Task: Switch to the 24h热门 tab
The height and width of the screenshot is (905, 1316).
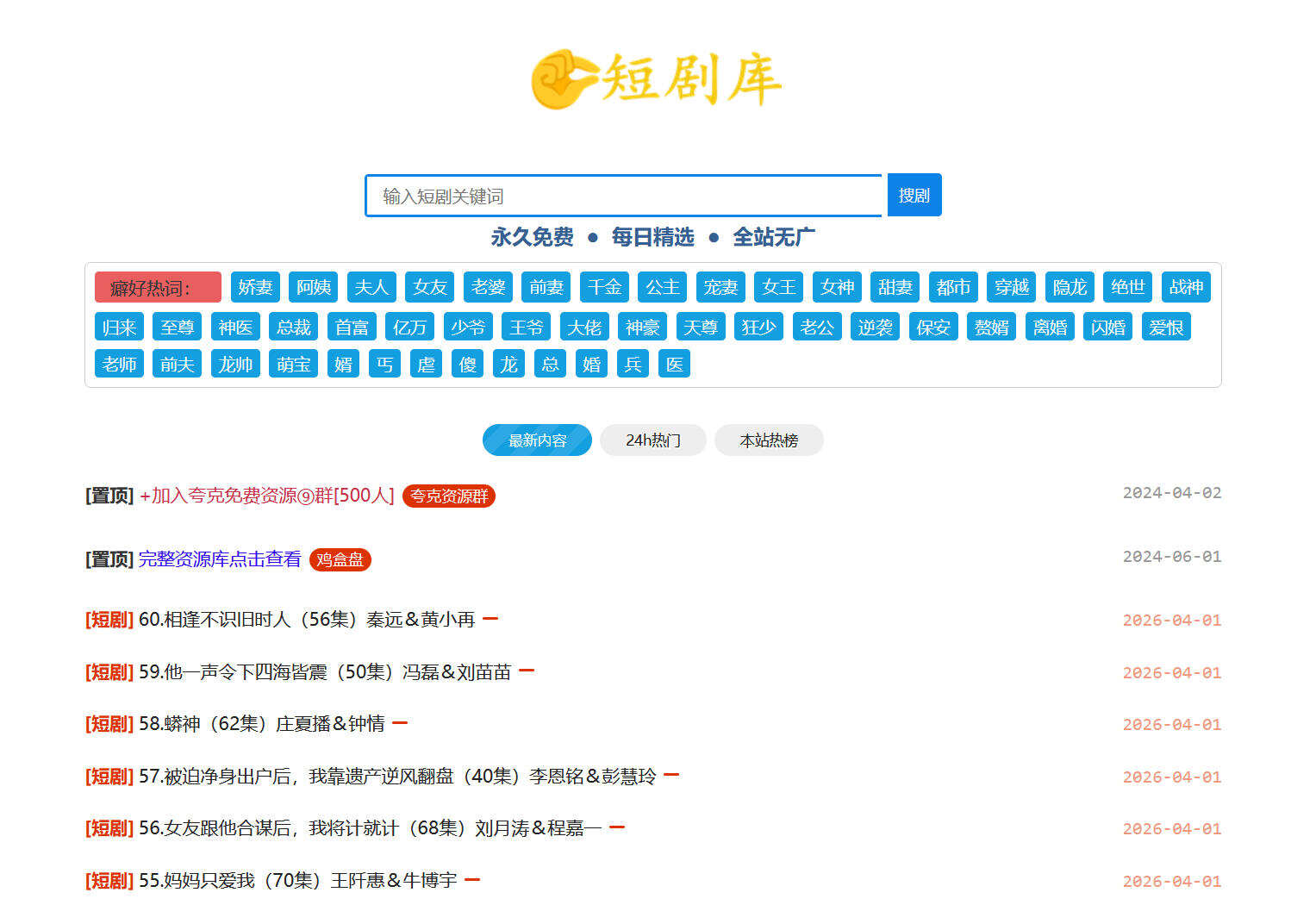Action: [652, 440]
